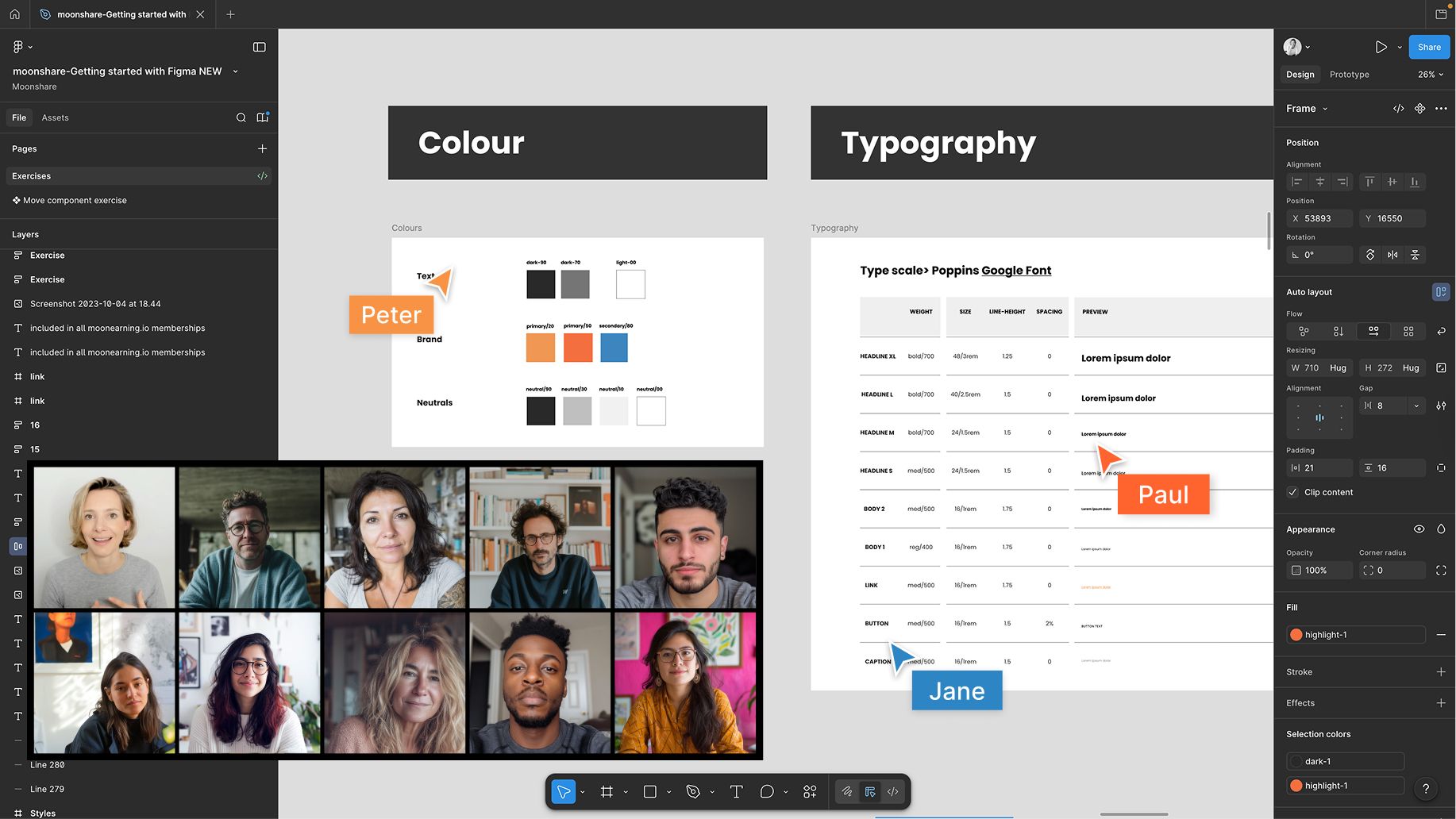Select the Comment tool
The image size is (1456, 819).
767,791
